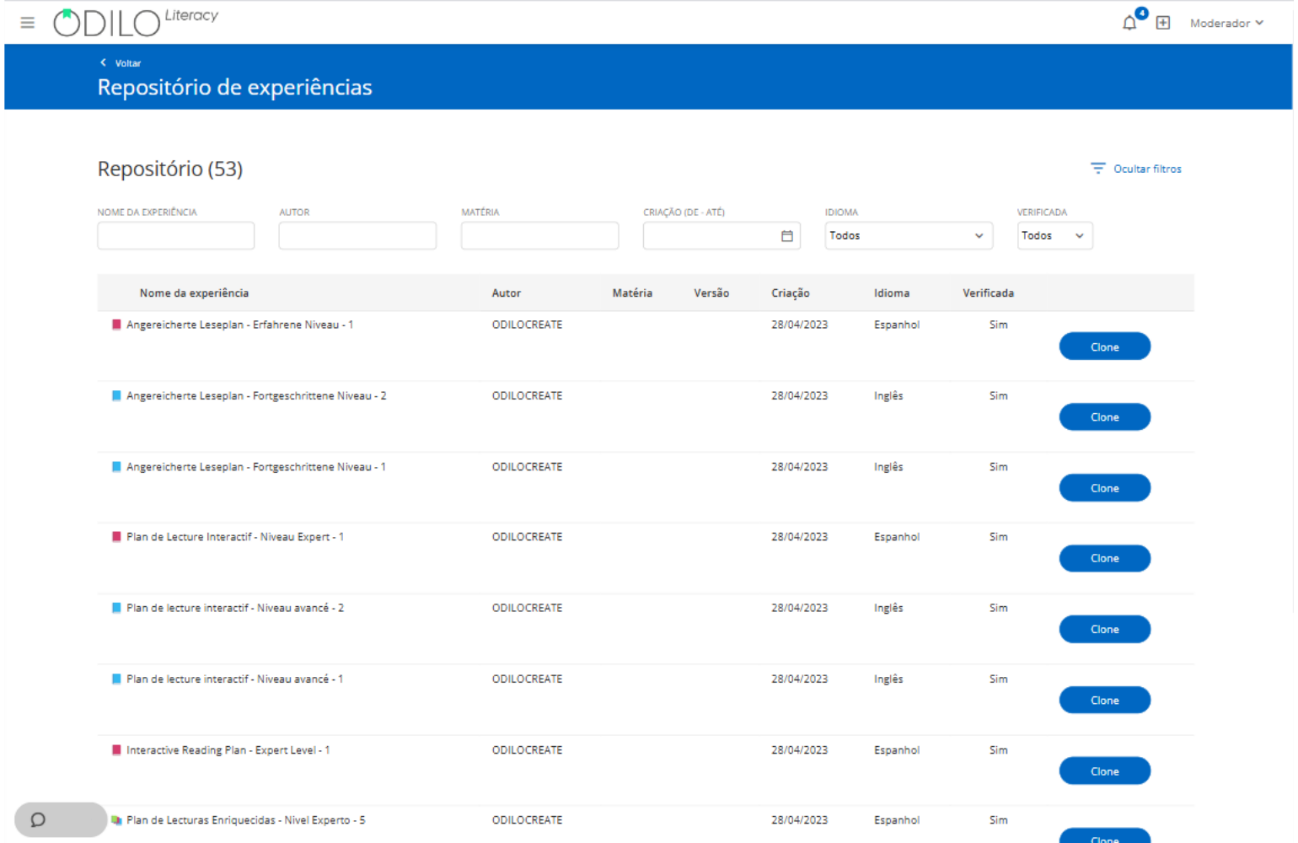Click Ocultar filtros to hide filters
Image resolution: width=1298 pixels, height=843 pixels.
click(x=1147, y=169)
